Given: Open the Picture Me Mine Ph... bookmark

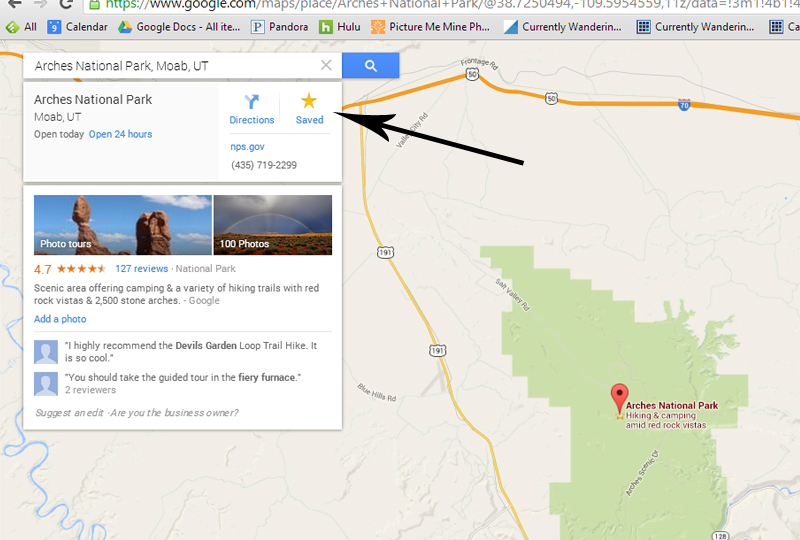Looking at the screenshot, I should pyautogui.click(x=430, y=27).
